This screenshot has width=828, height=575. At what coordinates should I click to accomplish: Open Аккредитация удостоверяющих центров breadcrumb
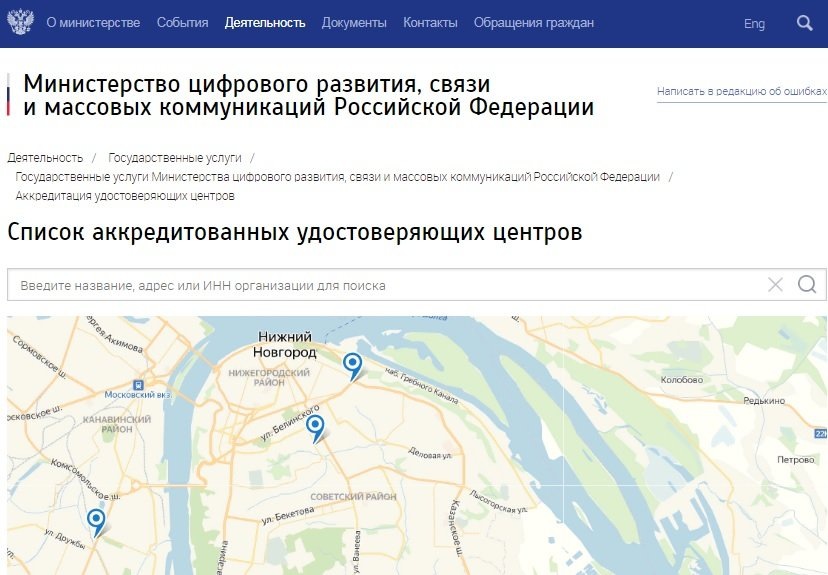coord(125,196)
